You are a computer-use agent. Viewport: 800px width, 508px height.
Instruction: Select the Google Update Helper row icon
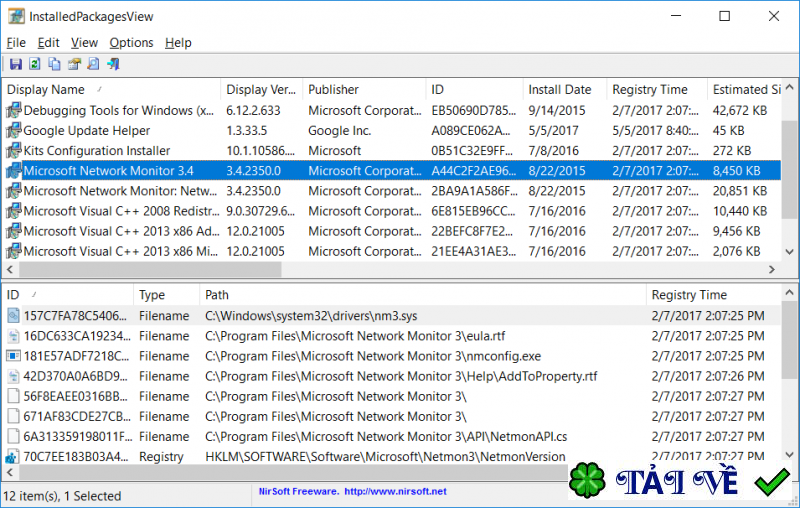pyautogui.click(x=13, y=131)
